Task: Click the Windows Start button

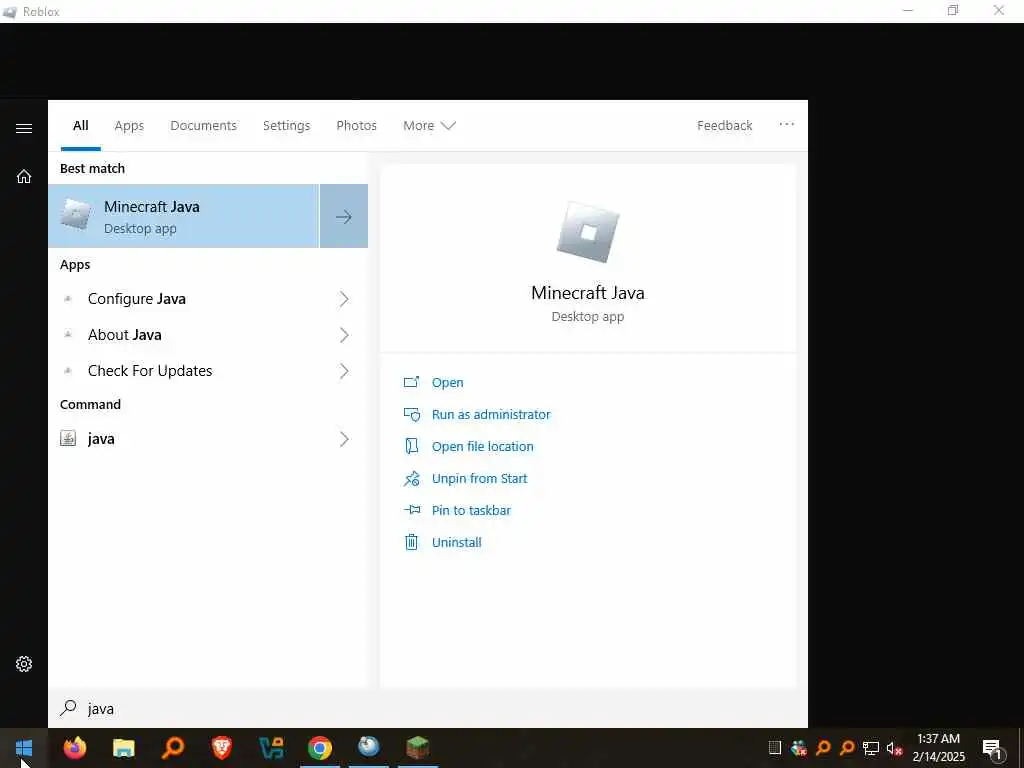Action: tap(24, 748)
